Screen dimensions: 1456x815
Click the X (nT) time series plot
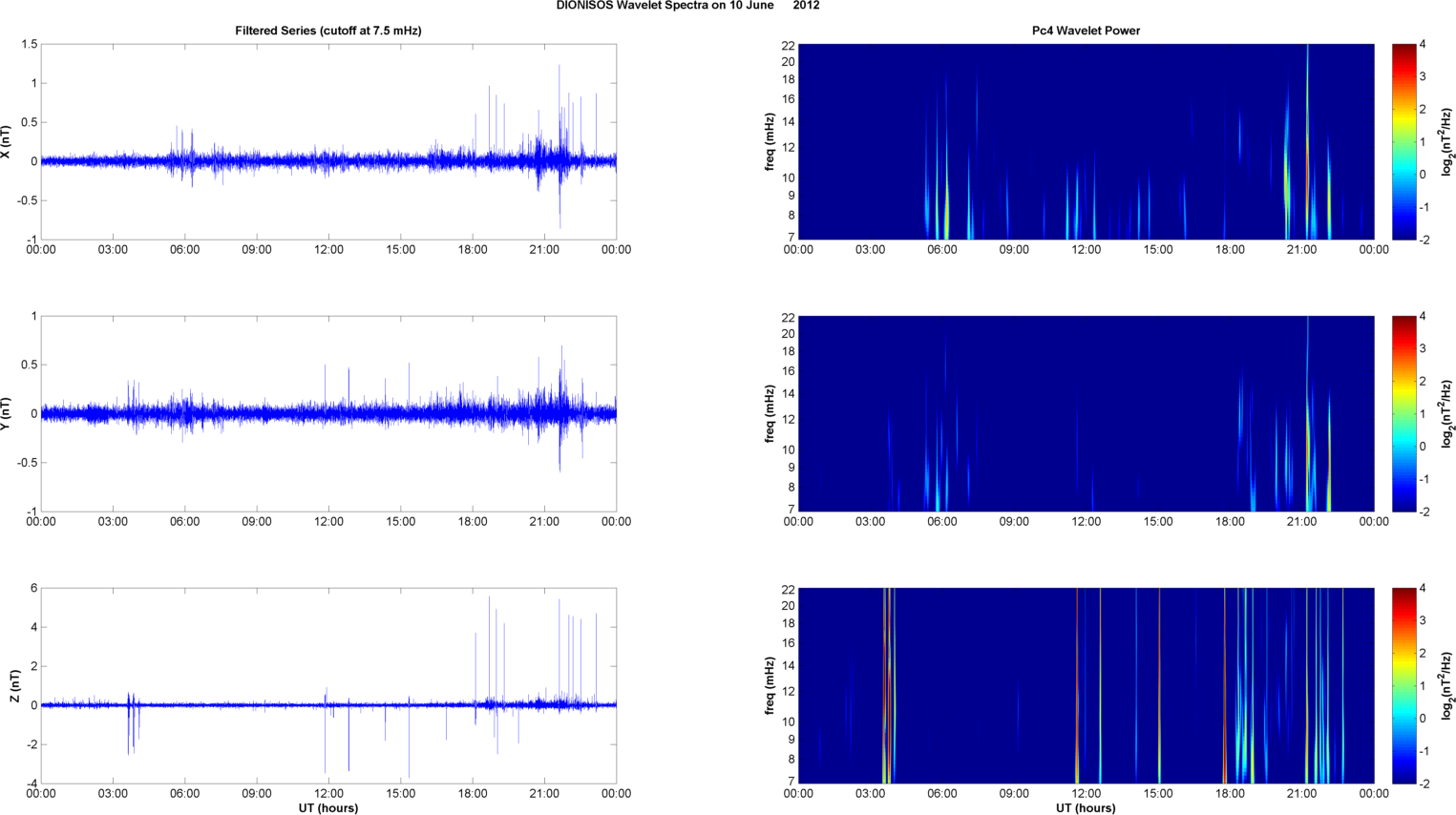(327, 141)
